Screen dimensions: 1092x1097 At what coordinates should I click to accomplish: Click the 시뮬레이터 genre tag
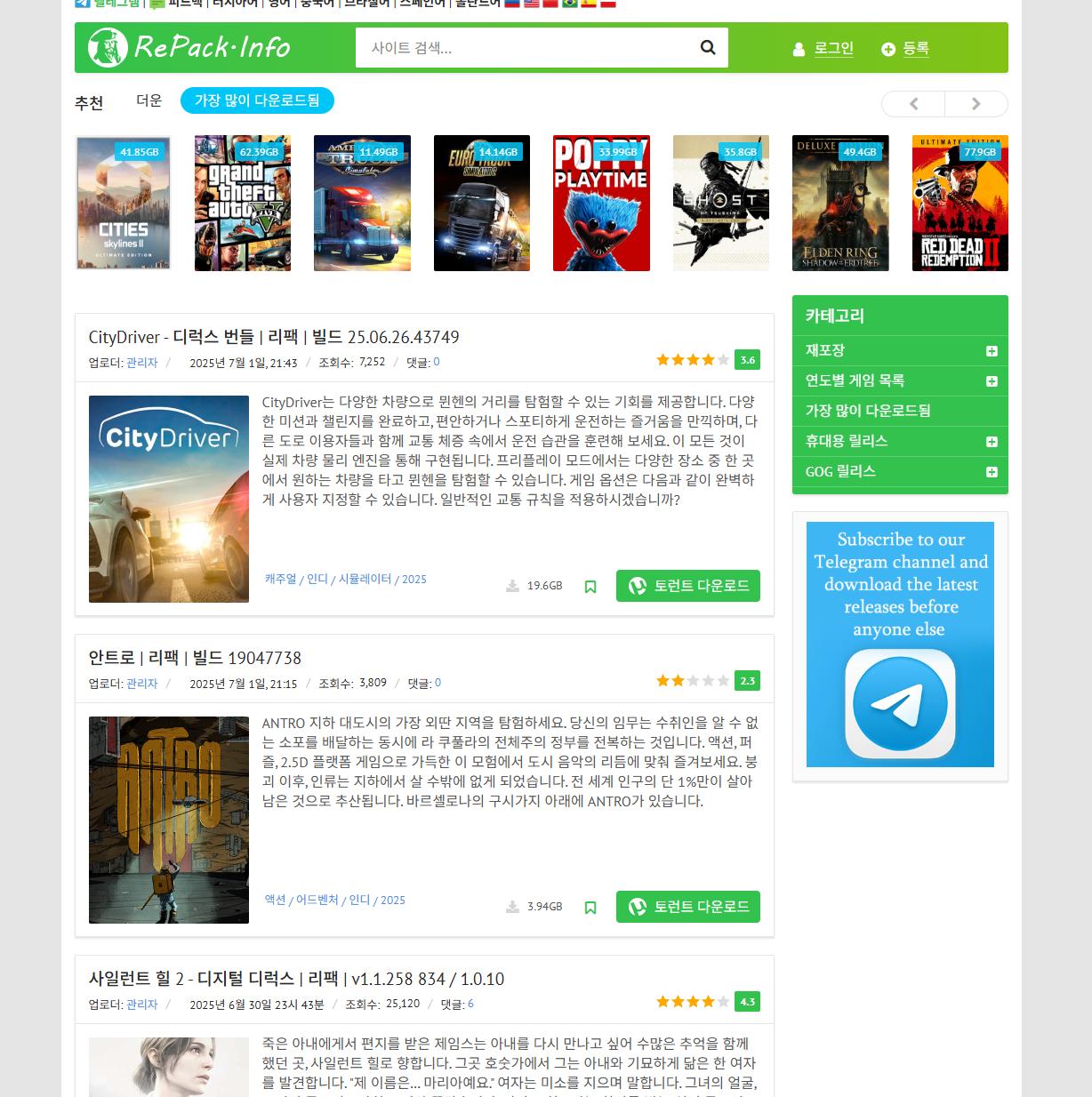(x=365, y=579)
